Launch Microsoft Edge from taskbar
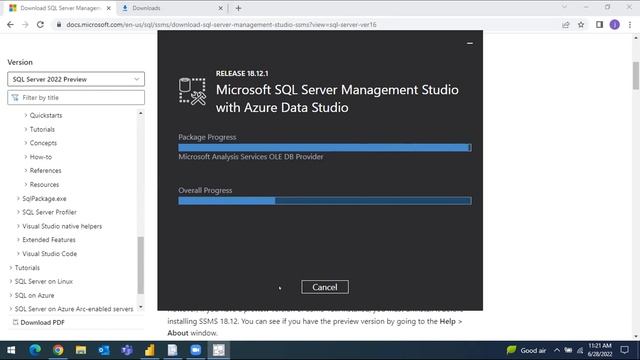 (x=35, y=350)
